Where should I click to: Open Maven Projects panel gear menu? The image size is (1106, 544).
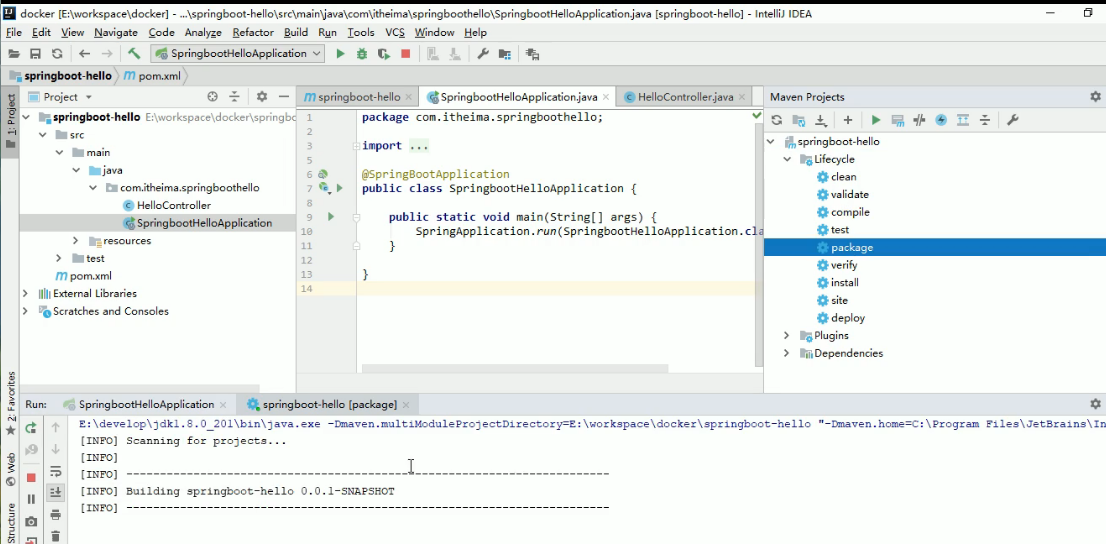point(1095,97)
